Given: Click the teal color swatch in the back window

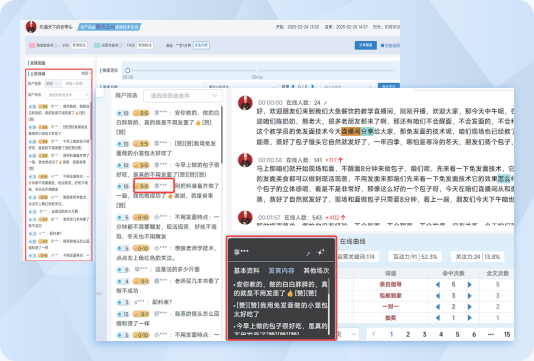Looking at the screenshot, I should (x=97, y=45).
